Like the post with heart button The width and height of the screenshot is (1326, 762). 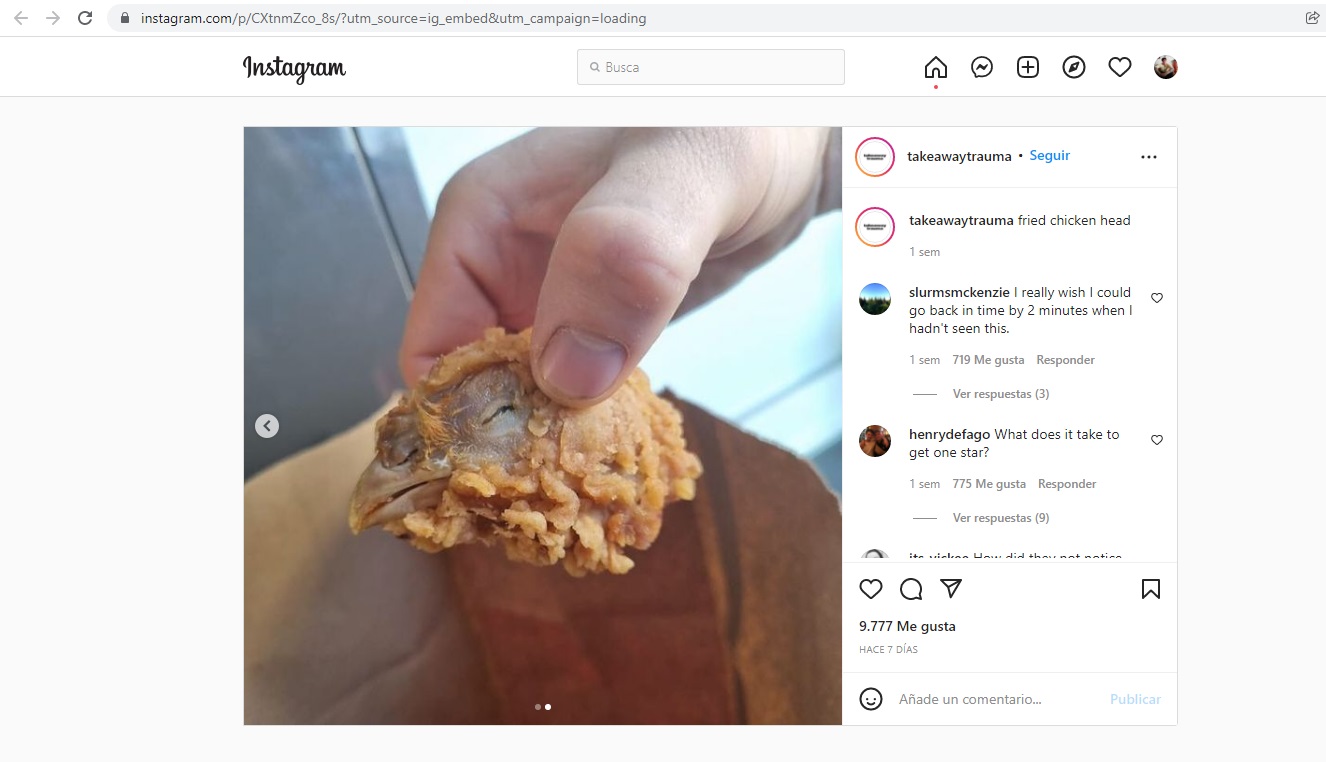[871, 589]
